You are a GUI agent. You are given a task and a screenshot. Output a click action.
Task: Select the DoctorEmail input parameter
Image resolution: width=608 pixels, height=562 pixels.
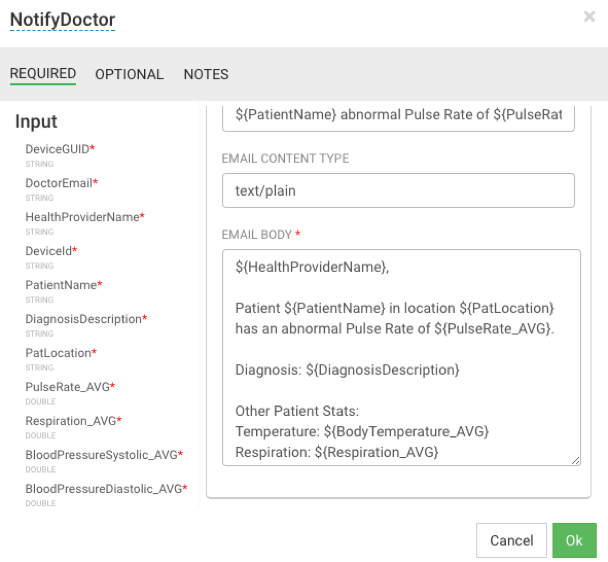(x=58, y=183)
